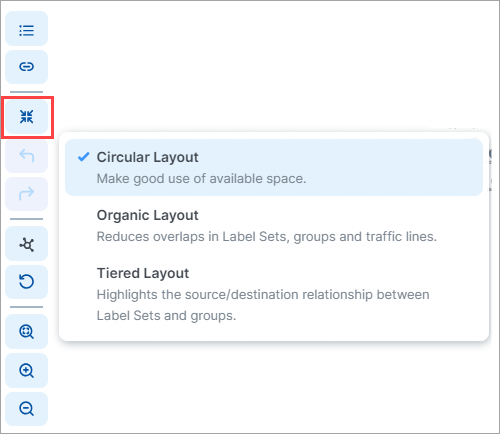Click the zoom in magnifier
The image size is (500, 434).
tap(26, 370)
